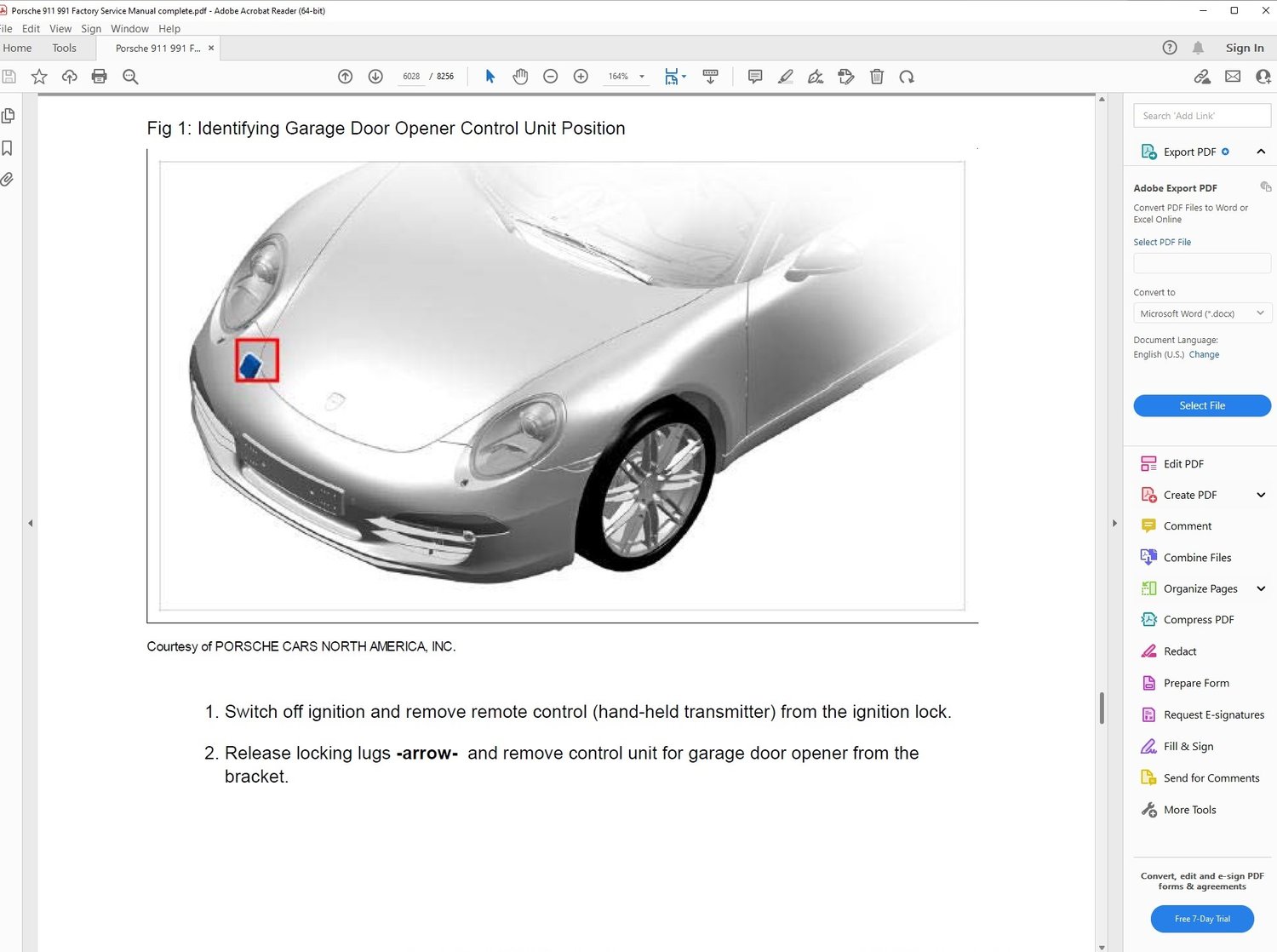Open the bookmarks panel

coord(7,148)
